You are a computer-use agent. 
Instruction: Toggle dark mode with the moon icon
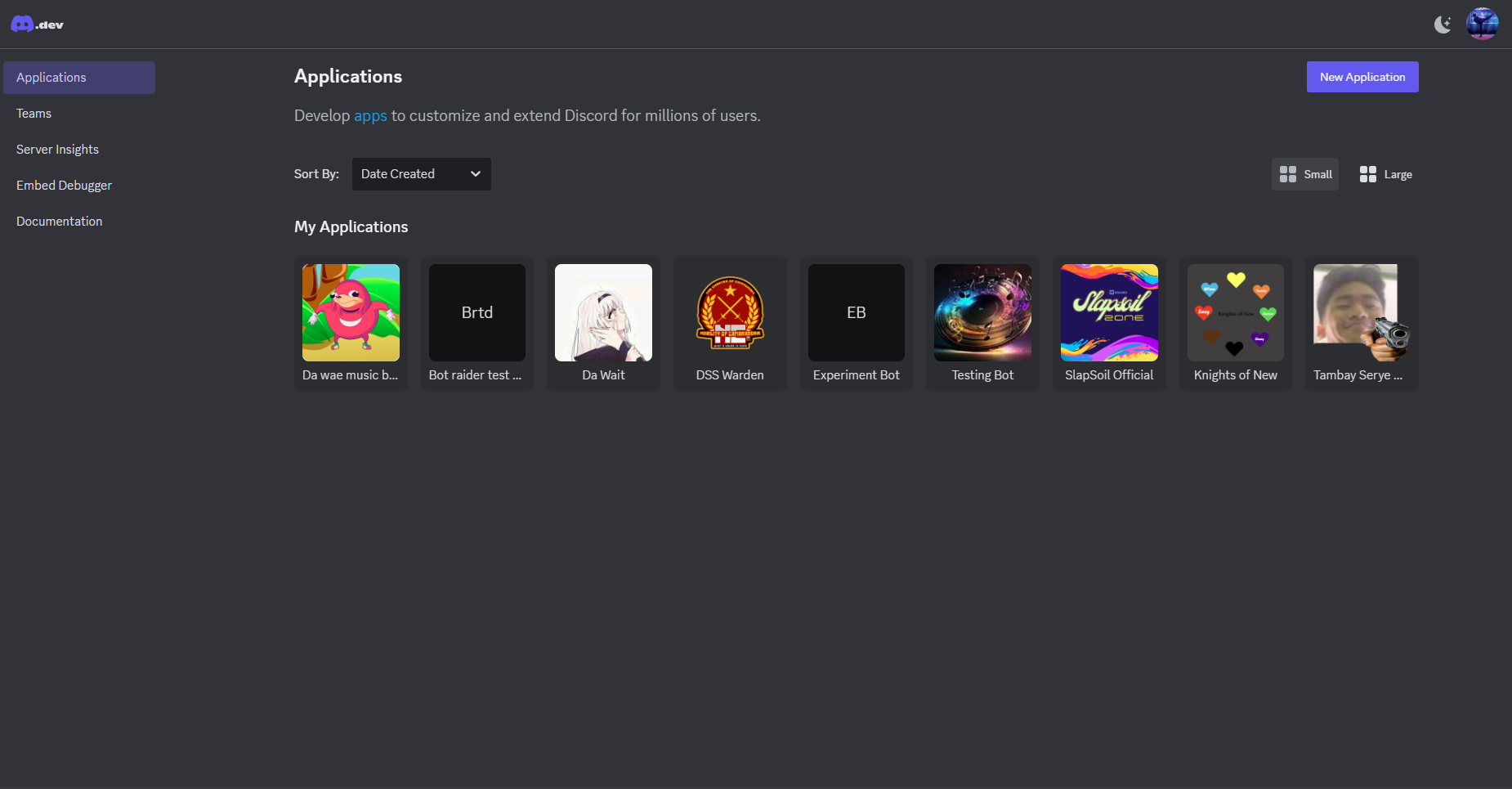pos(1442,24)
